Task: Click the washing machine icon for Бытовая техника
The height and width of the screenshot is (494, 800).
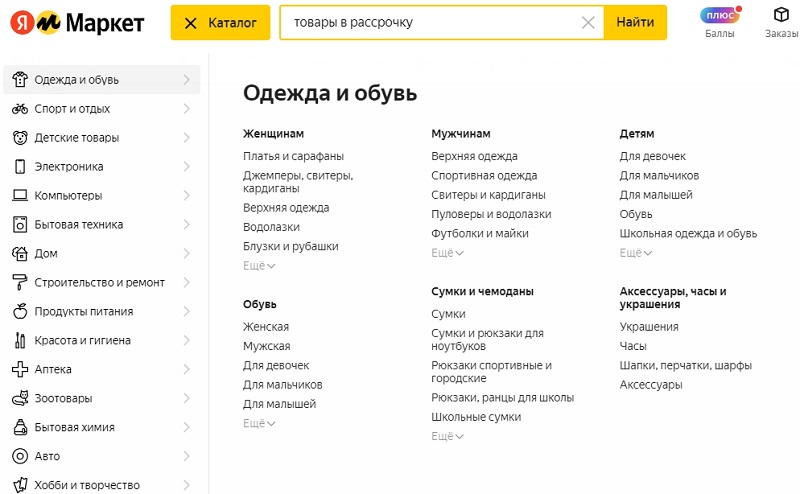Action: point(20,225)
